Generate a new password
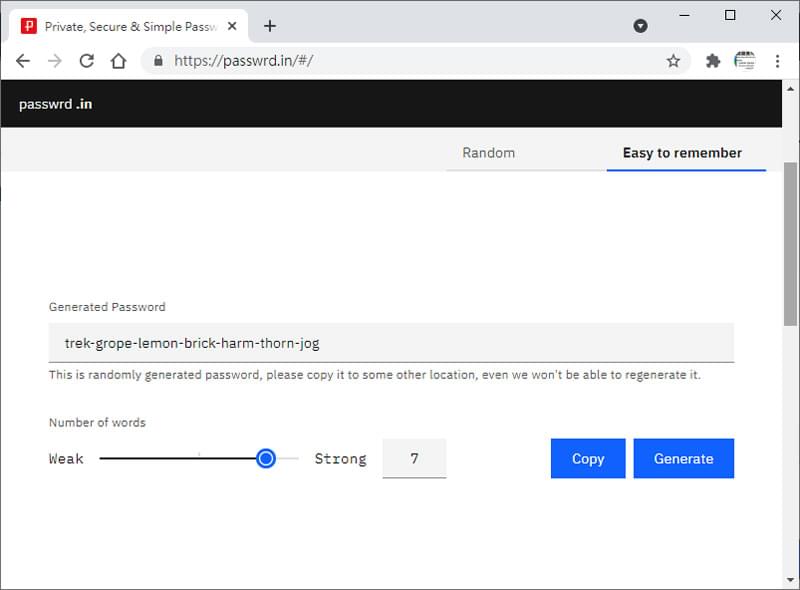The height and width of the screenshot is (590, 800). coord(684,458)
